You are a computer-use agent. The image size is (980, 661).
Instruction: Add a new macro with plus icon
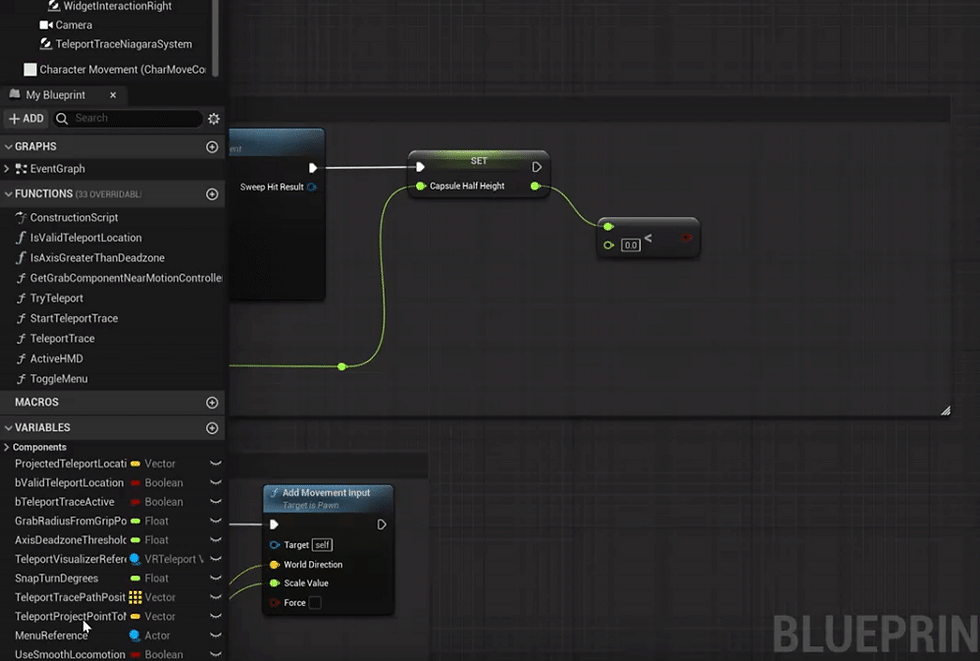(x=212, y=403)
